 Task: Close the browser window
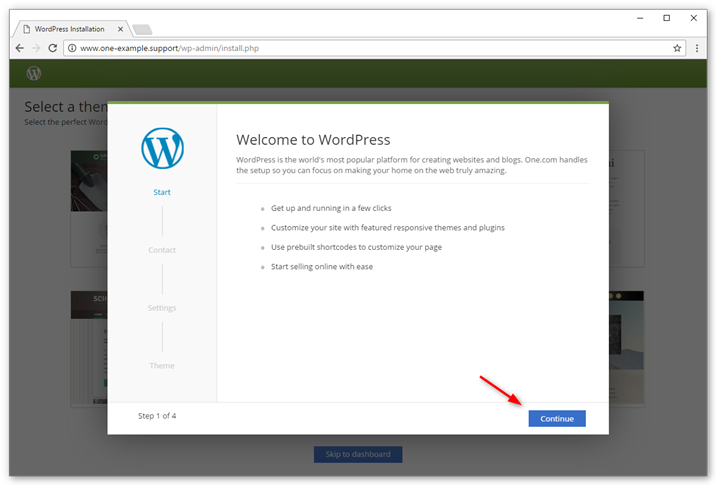693,18
